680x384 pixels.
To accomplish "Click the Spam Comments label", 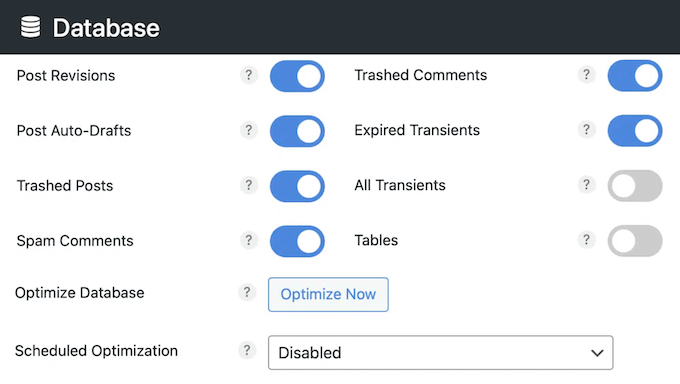I will 75,241.
